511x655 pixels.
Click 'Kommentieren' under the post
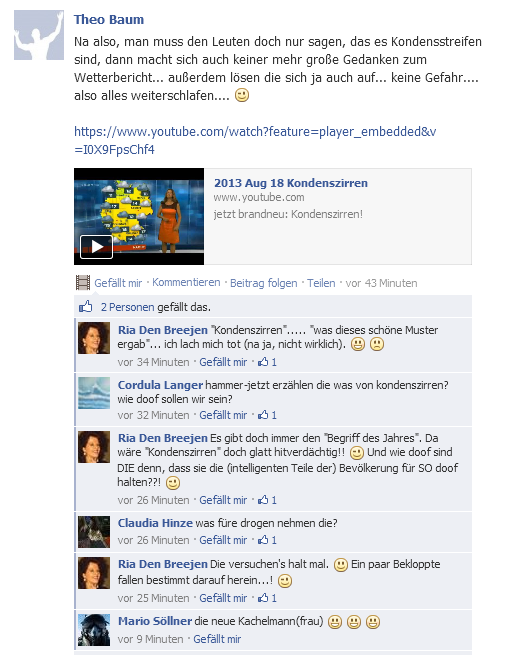click(186, 282)
